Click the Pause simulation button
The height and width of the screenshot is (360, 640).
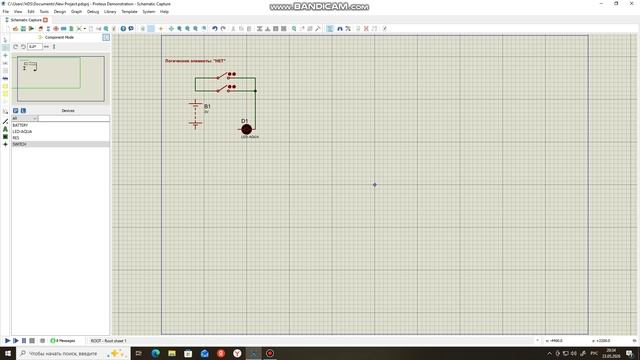pos(24,340)
